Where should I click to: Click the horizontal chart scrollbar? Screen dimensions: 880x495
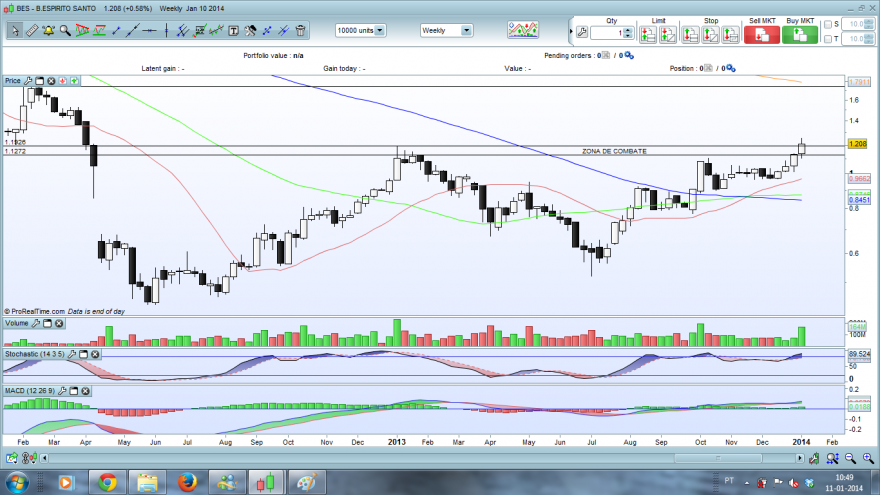[421, 459]
